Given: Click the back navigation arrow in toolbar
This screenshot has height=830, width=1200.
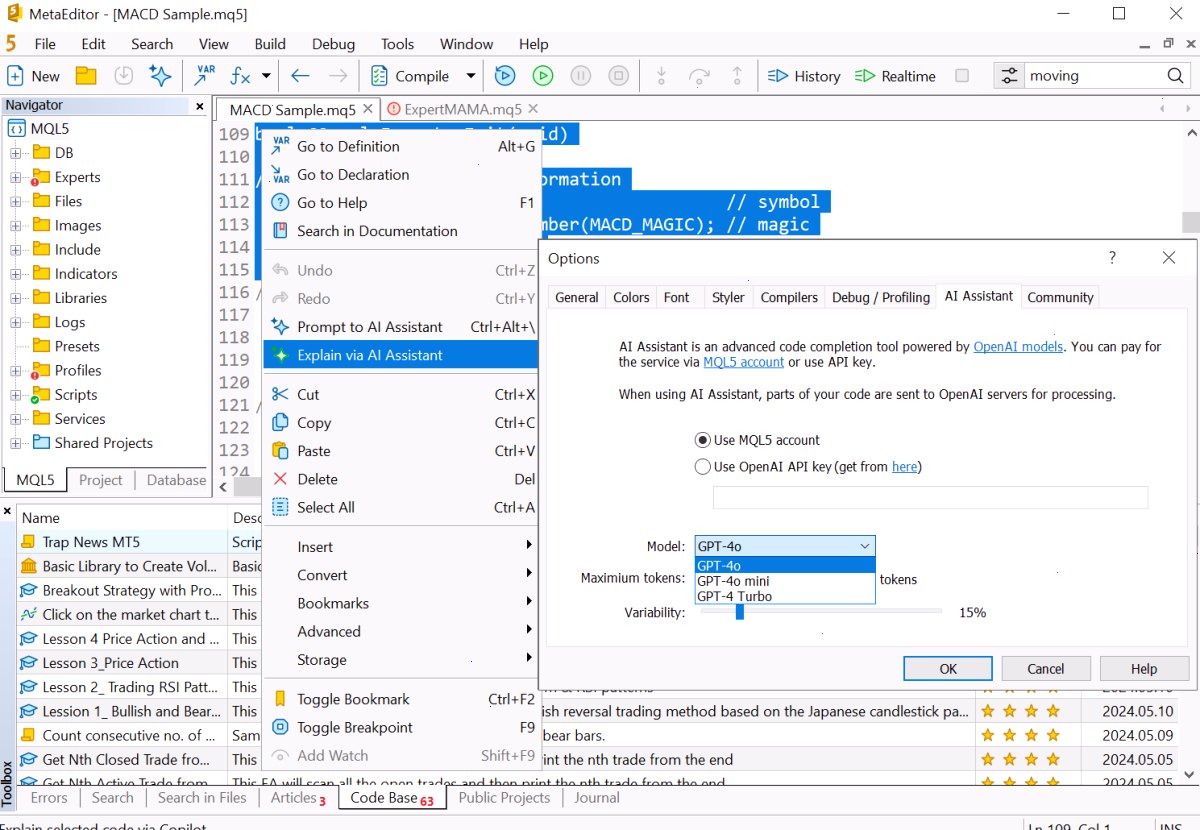Looking at the screenshot, I should (300, 76).
